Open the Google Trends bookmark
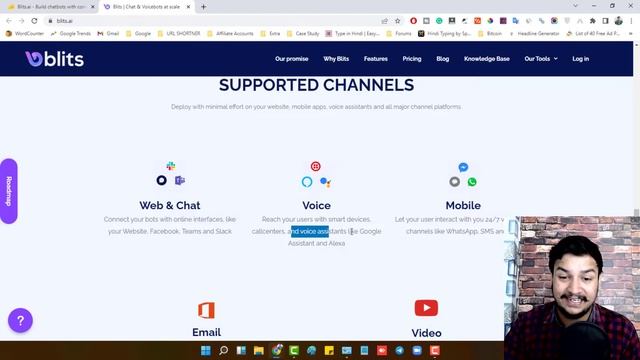640x360 pixels. 71,33
